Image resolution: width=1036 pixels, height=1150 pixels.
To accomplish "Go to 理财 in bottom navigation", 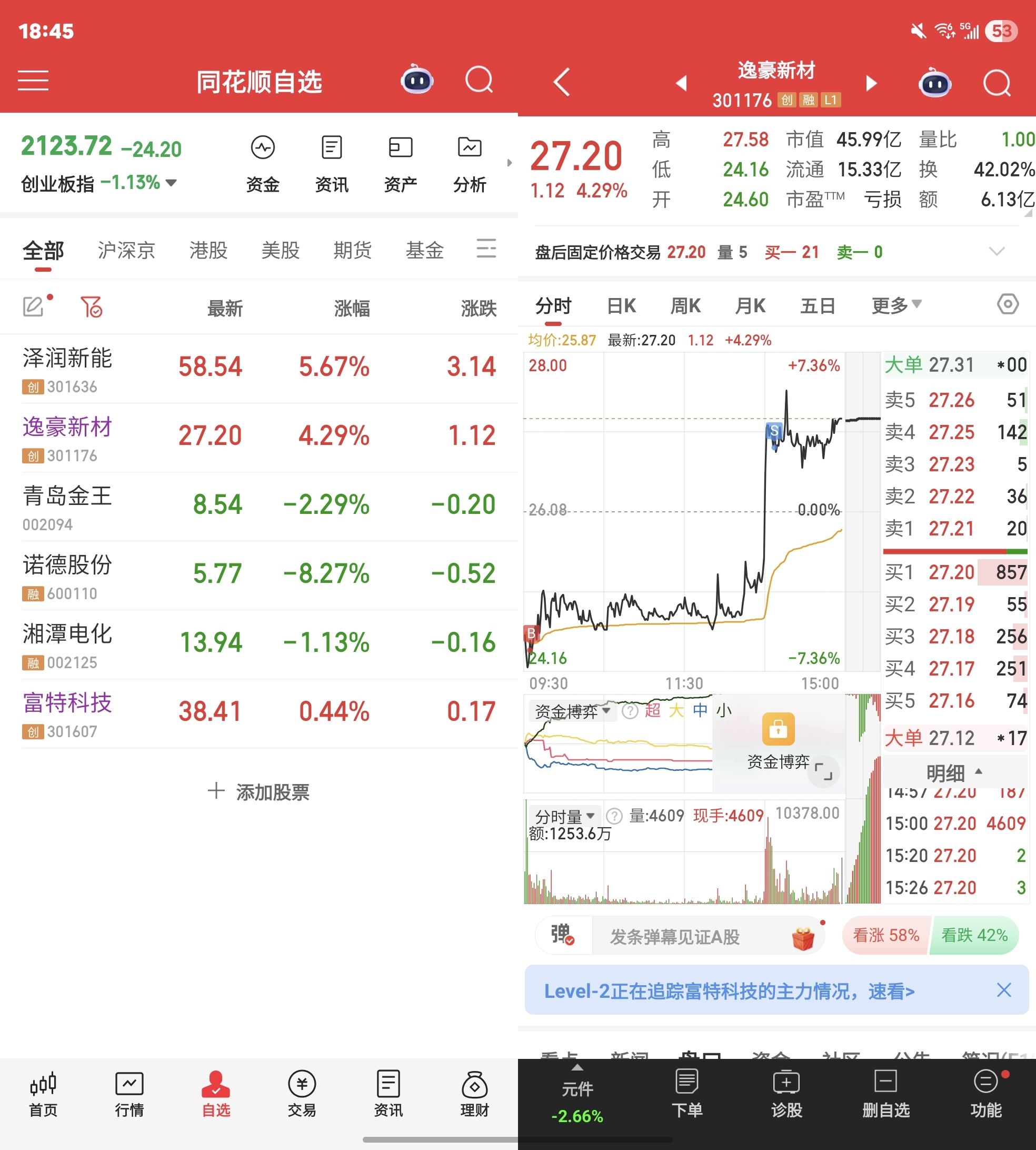I will (x=475, y=1095).
